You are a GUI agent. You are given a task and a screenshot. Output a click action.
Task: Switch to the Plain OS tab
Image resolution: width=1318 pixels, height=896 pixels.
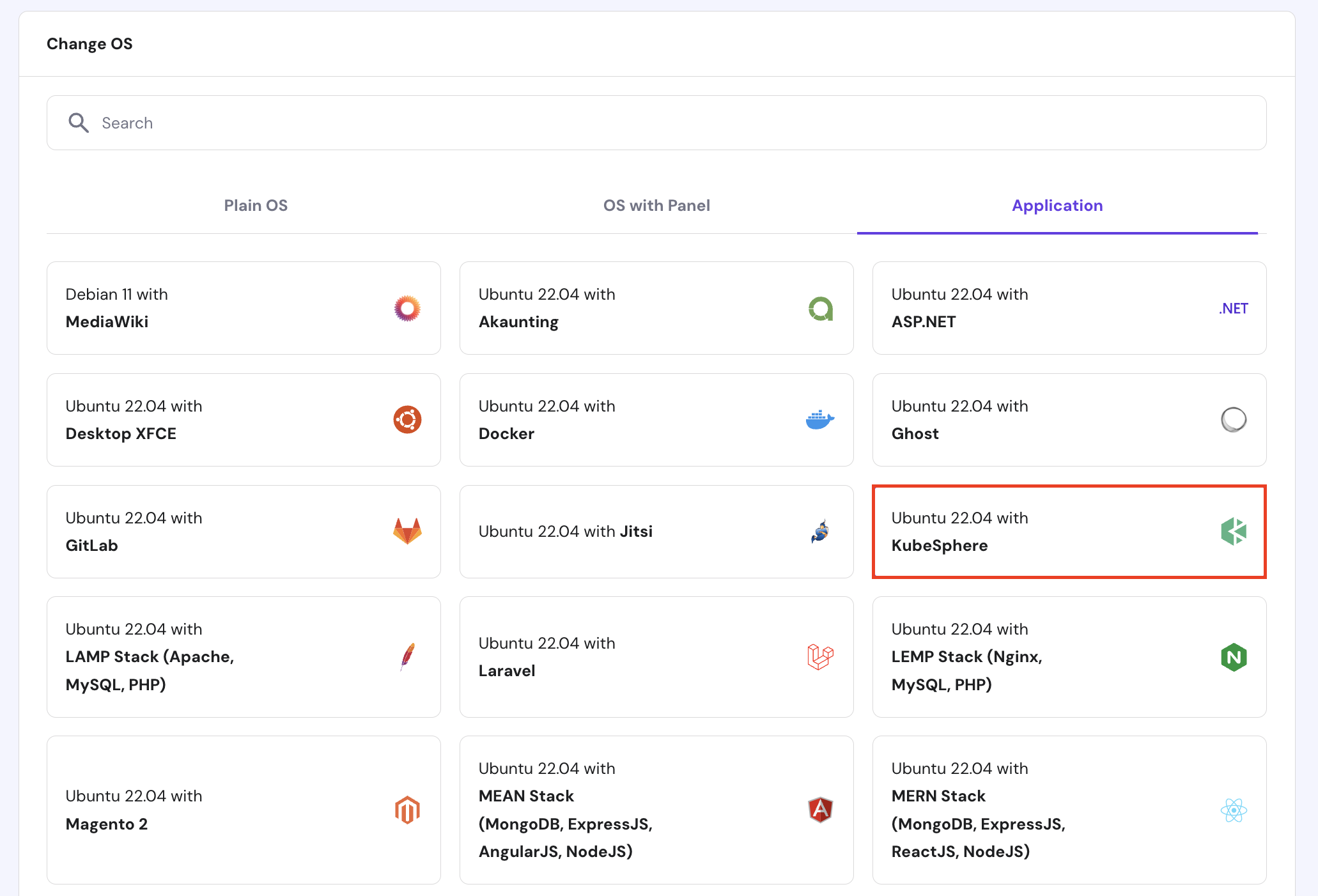tap(256, 206)
